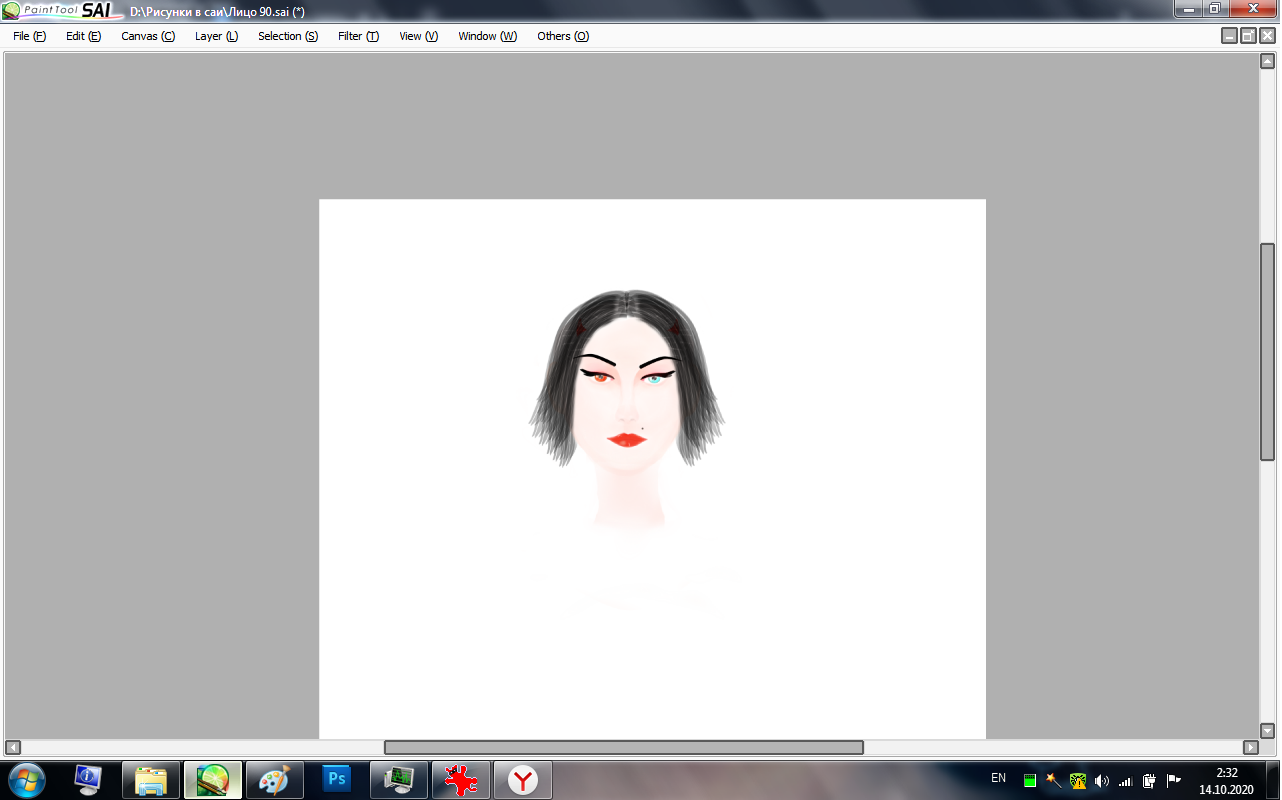Click the network signal tray icon
The width and height of the screenshot is (1282, 800).
[1125, 780]
